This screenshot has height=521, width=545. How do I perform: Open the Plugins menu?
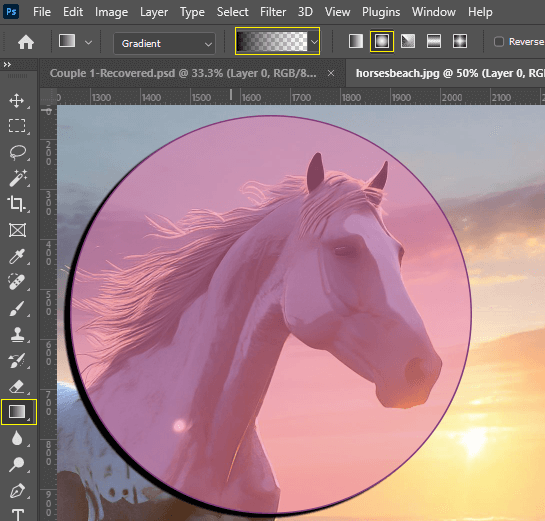381,12
